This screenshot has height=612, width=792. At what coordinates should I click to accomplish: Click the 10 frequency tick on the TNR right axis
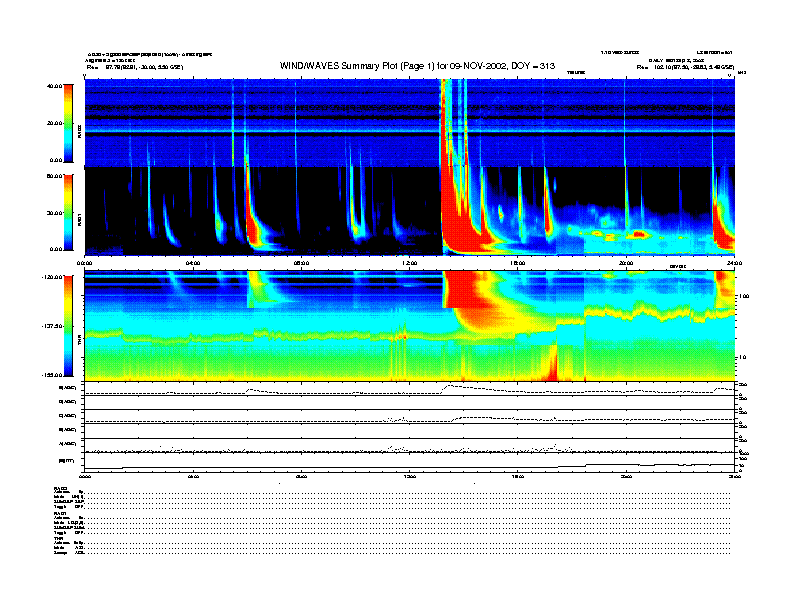[742, 358]
